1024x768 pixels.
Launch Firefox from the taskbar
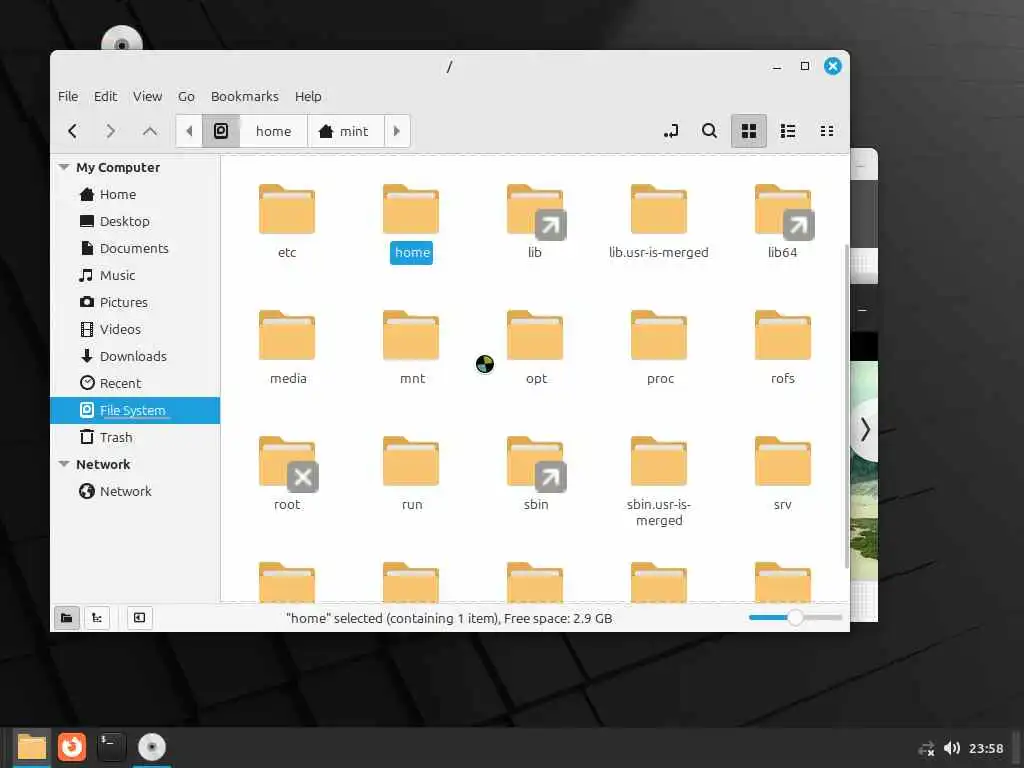tap(72, 747)
